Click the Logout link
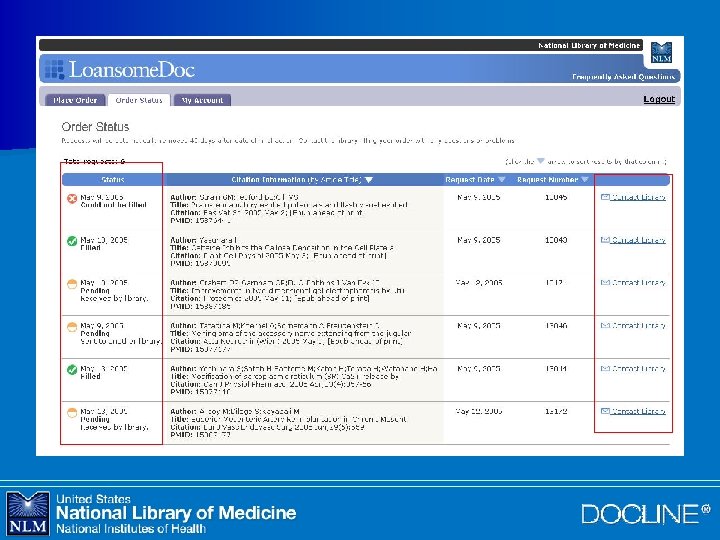Image resolution: width=720 pixels, height=540 pixels. (x=659, y=99)
